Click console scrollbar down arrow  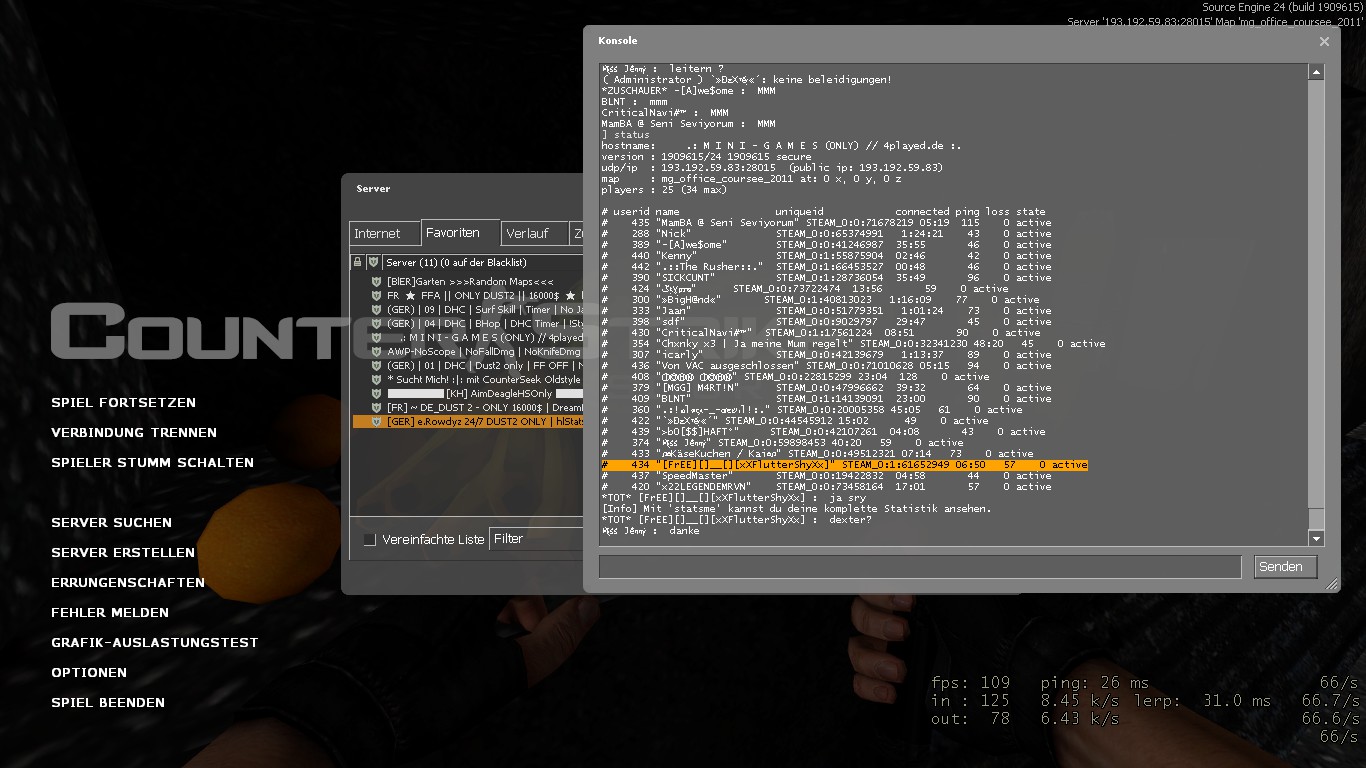[1316, 538]
